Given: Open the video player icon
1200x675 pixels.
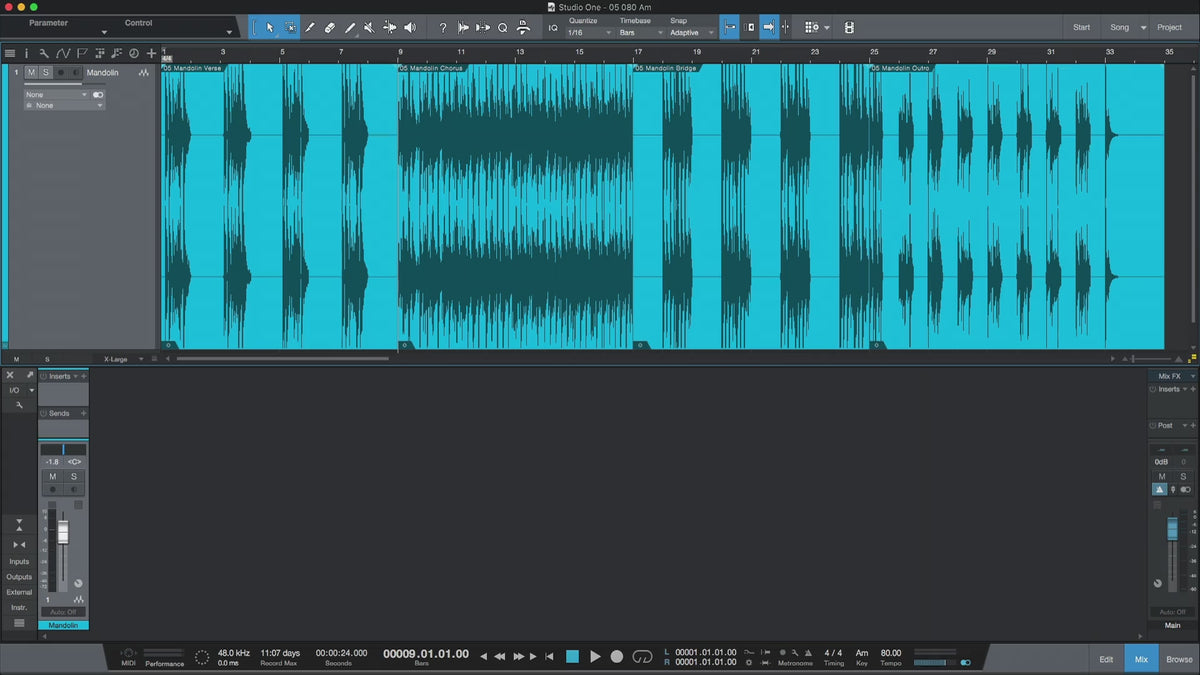Looking at the screenshot, I should tap(849, 27).
